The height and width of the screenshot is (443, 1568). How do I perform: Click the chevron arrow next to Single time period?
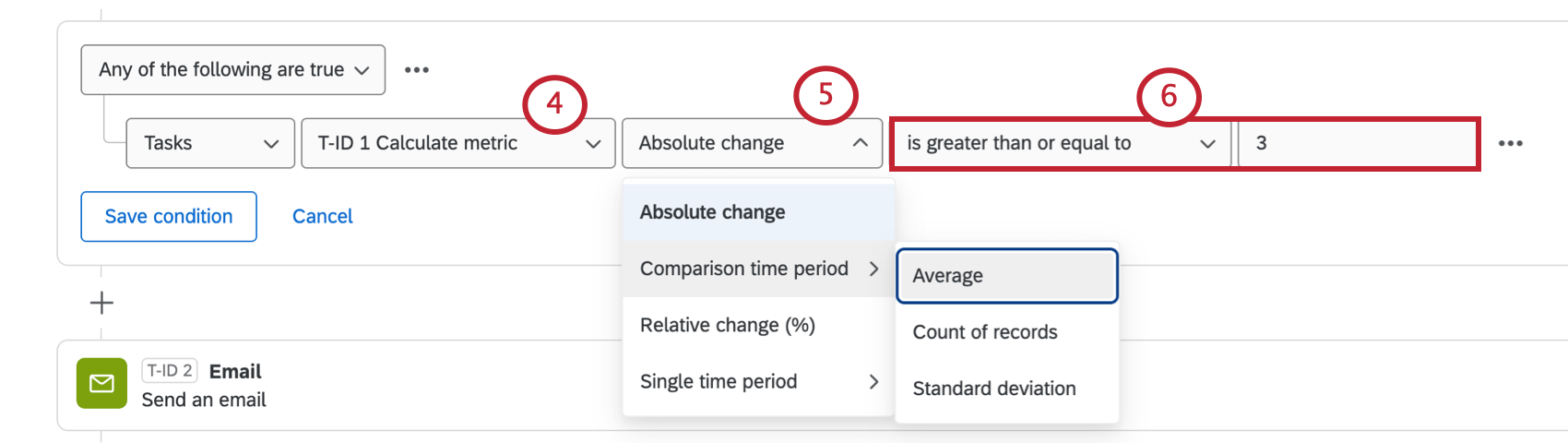[x=873, y=381]
